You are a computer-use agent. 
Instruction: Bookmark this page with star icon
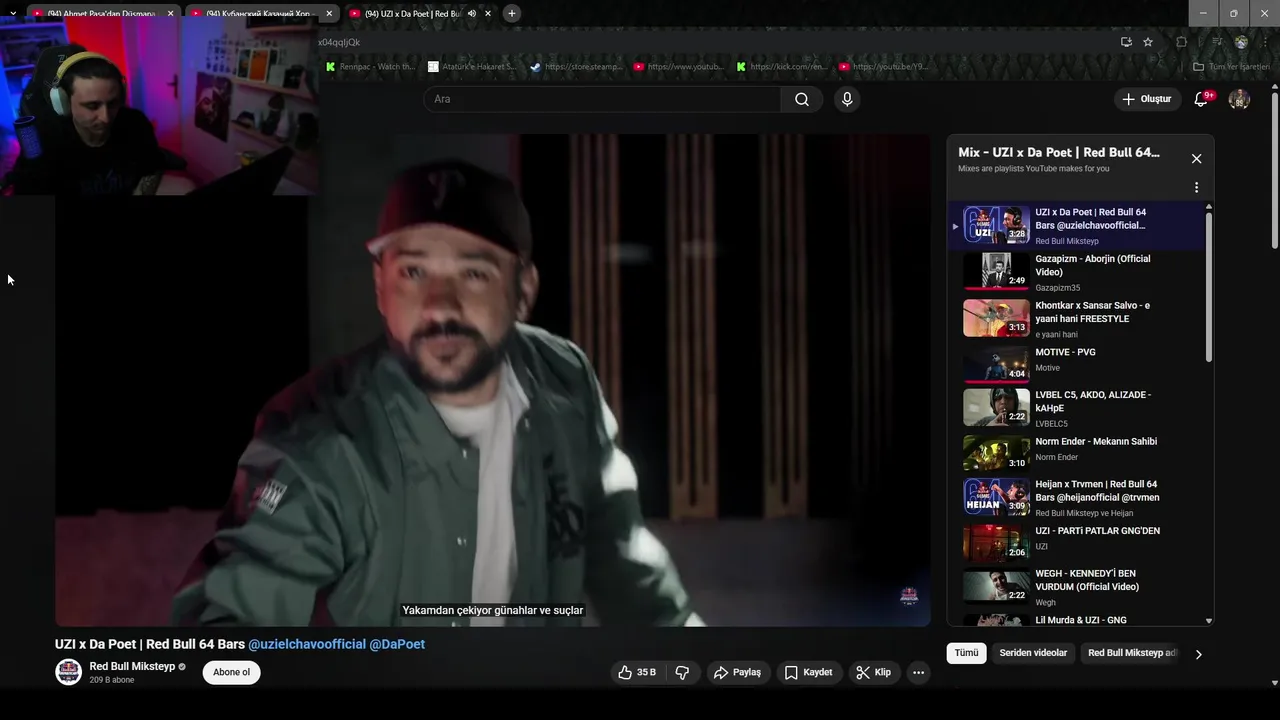click(x=1148, y=42)
